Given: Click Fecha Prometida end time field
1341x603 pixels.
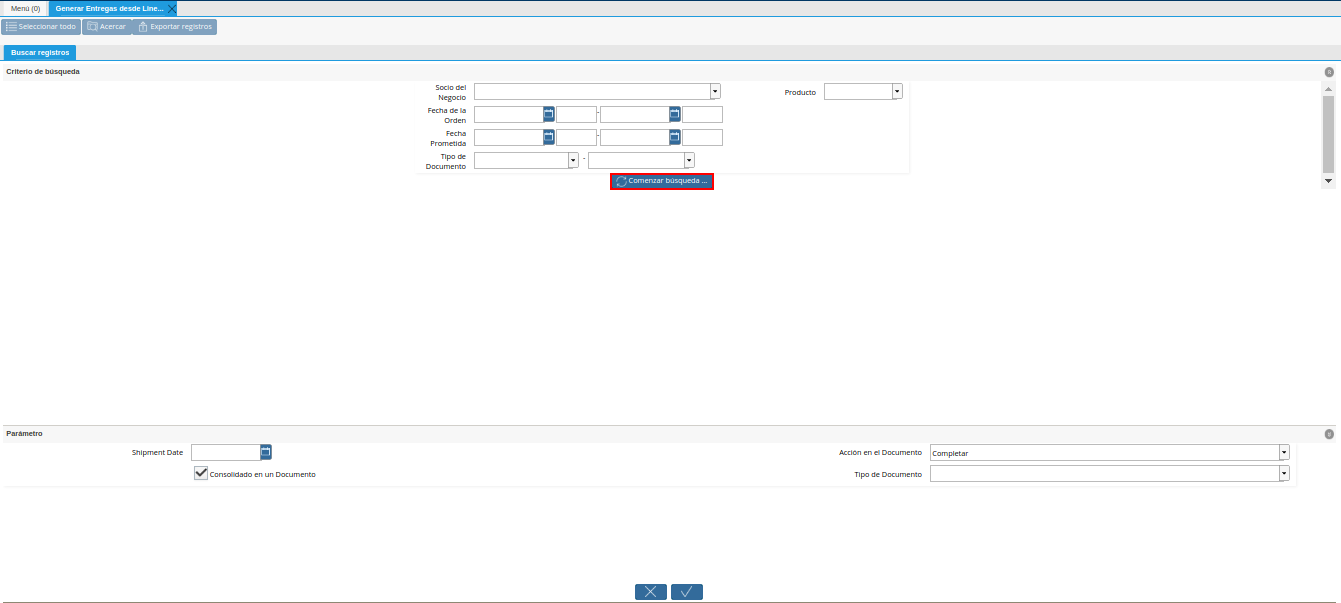Looking at the screenshot, I should [x=702, y=137].
